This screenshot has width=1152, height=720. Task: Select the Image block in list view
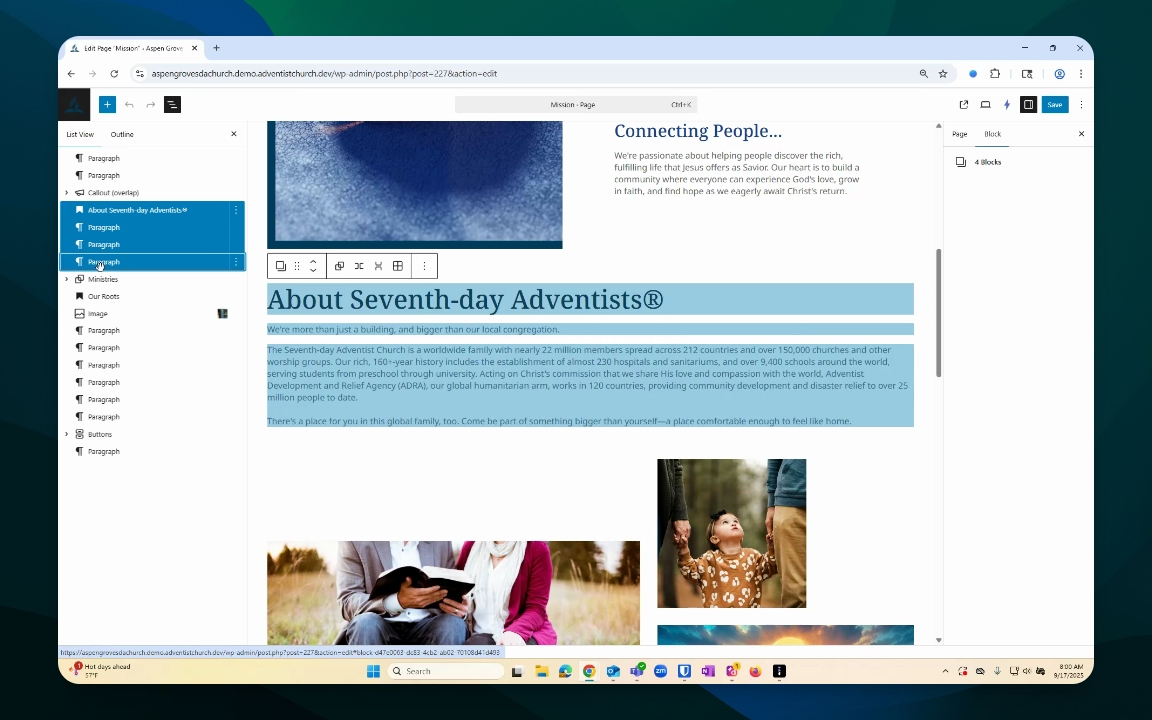98,314
